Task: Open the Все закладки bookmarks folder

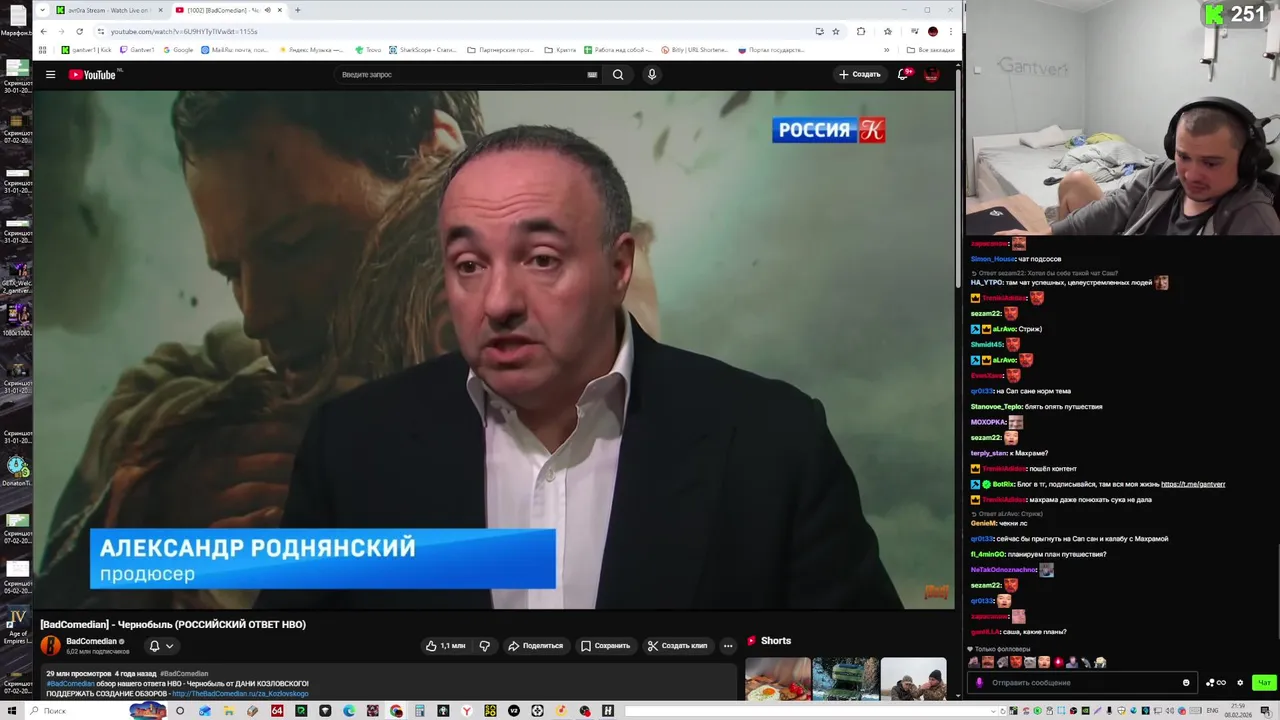Action: (x=931, y=49)
